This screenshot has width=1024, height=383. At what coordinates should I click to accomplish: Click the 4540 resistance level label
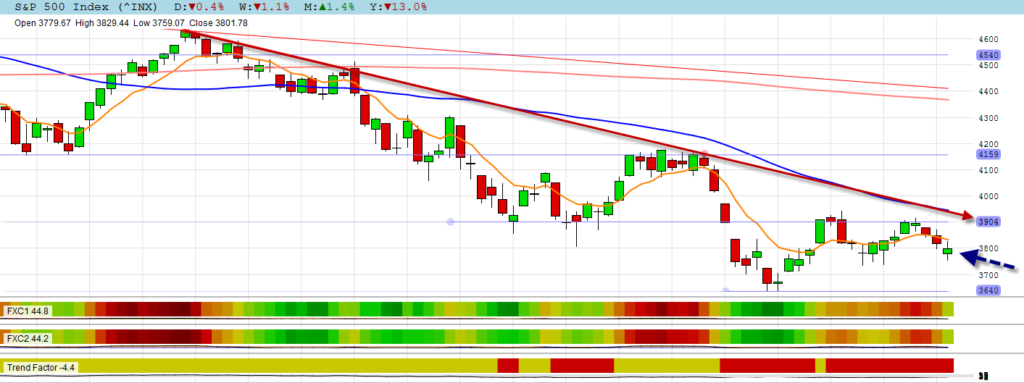click(x=988, y=56)
